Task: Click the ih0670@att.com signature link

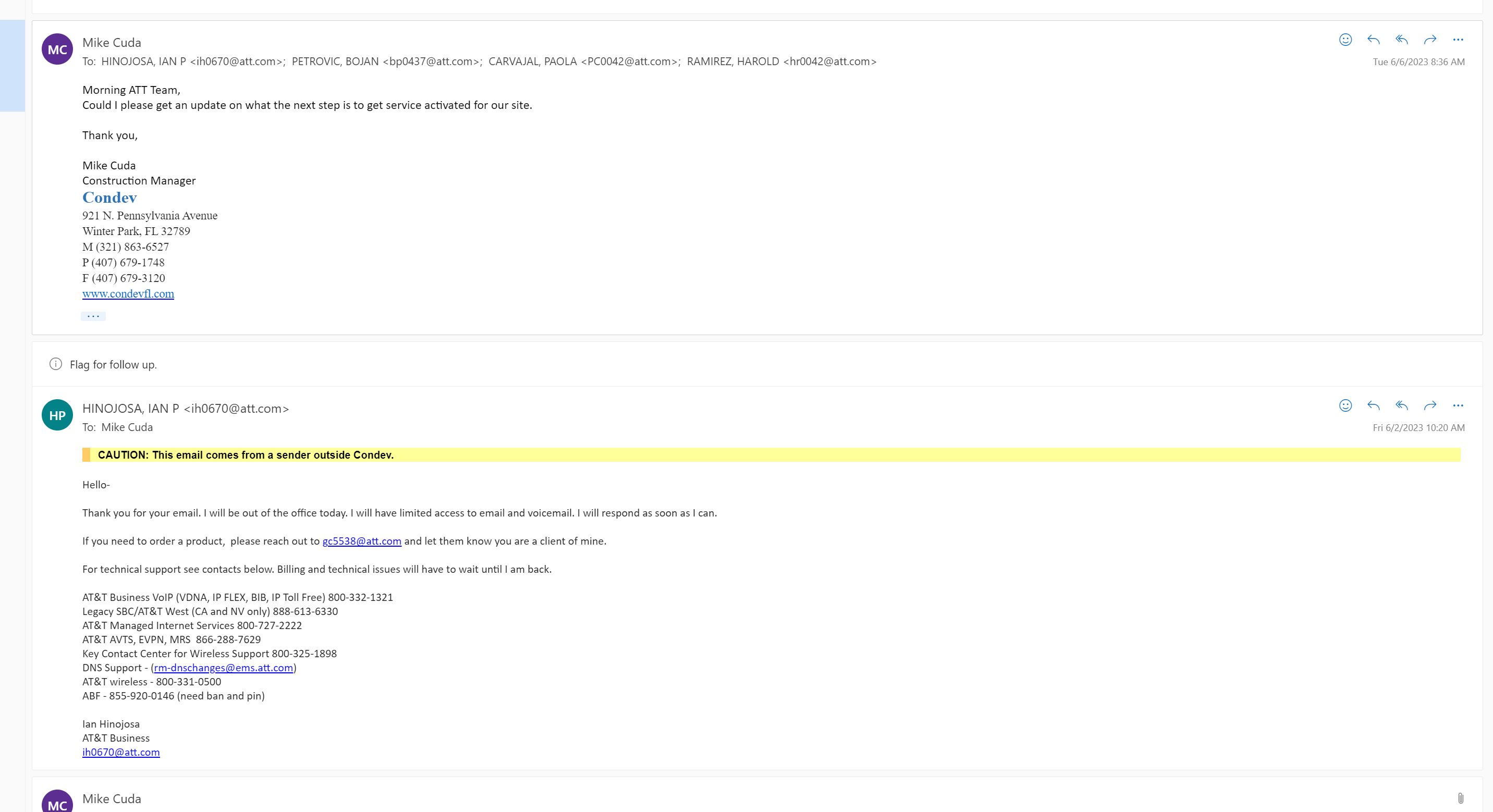Action: coord(120,752)
